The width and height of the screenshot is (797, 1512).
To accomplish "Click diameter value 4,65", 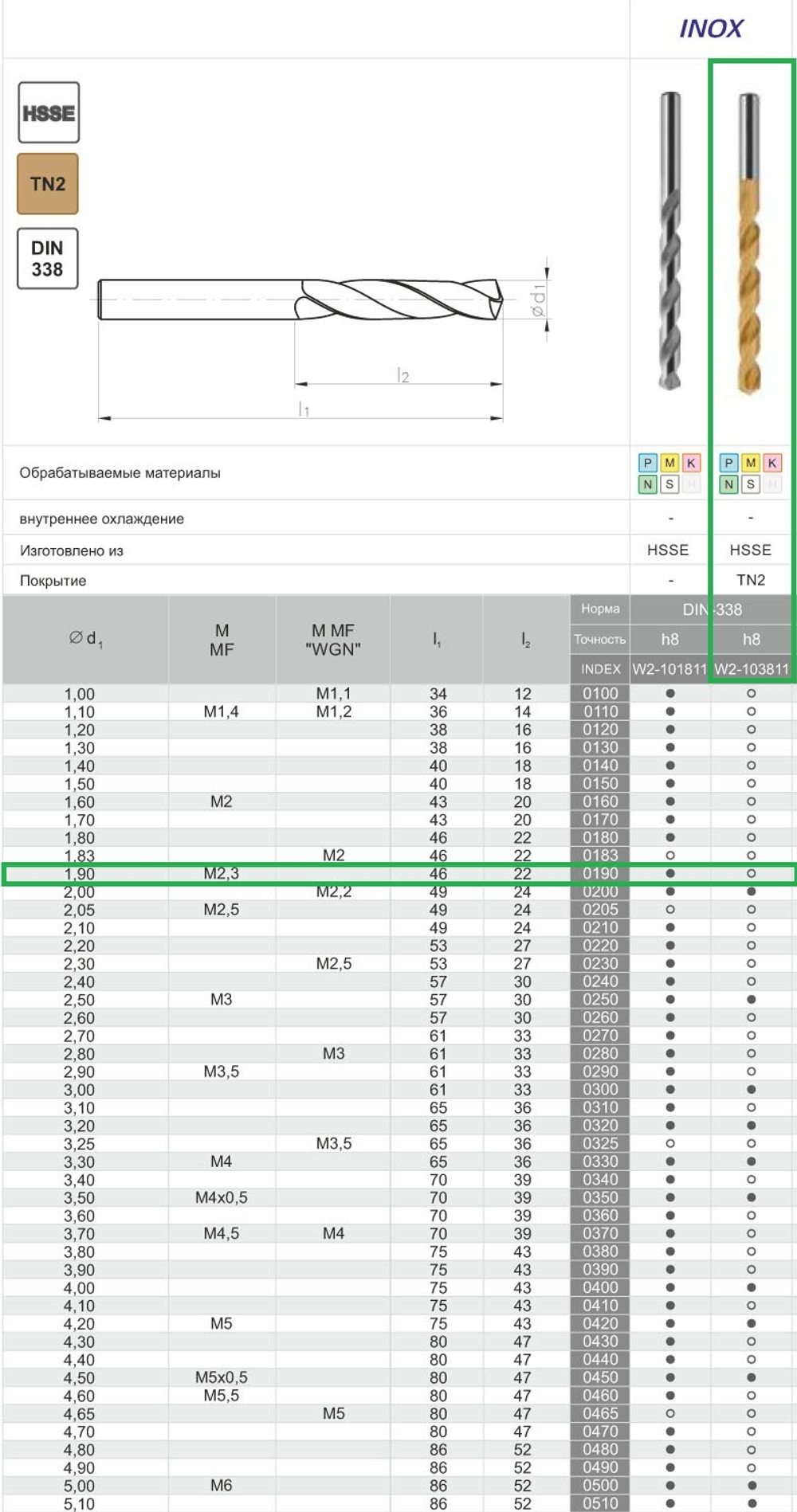I will tap(79, 1415).
